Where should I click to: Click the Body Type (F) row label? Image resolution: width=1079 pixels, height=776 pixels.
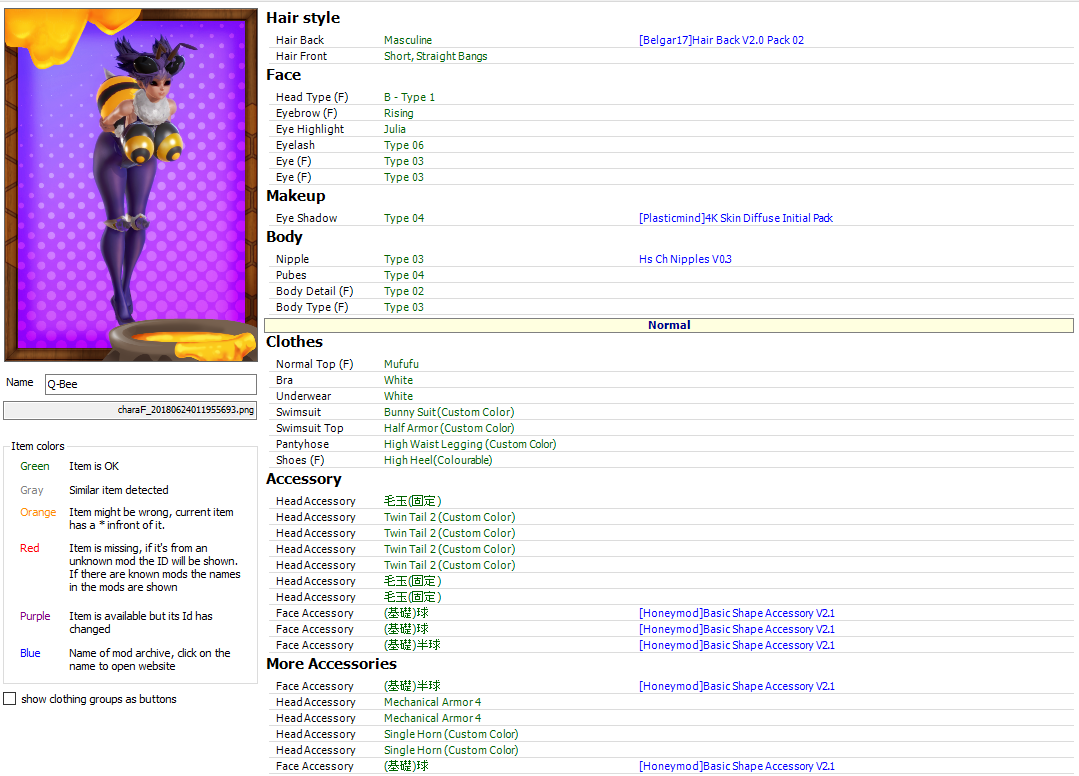coord(312,308)
